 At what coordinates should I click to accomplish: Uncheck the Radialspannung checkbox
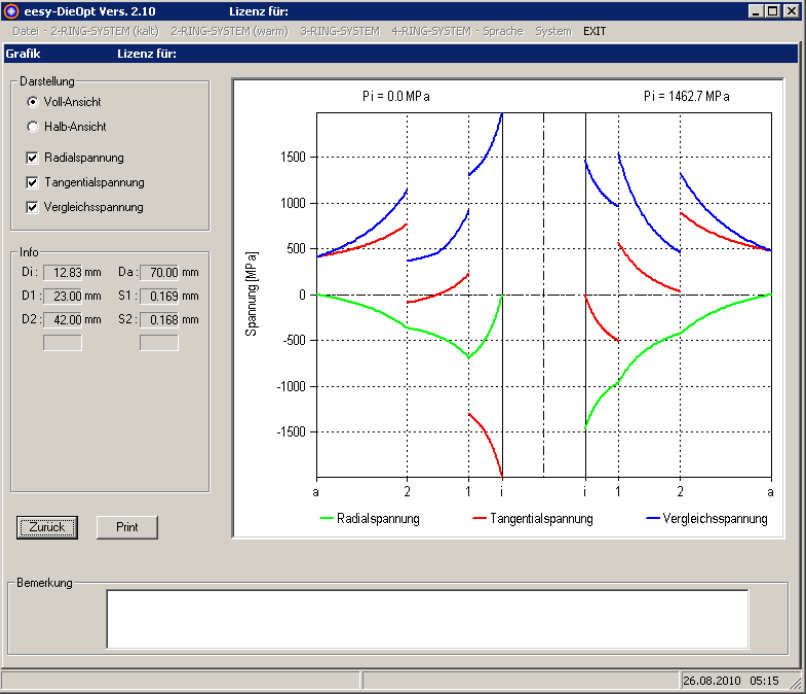33,157
